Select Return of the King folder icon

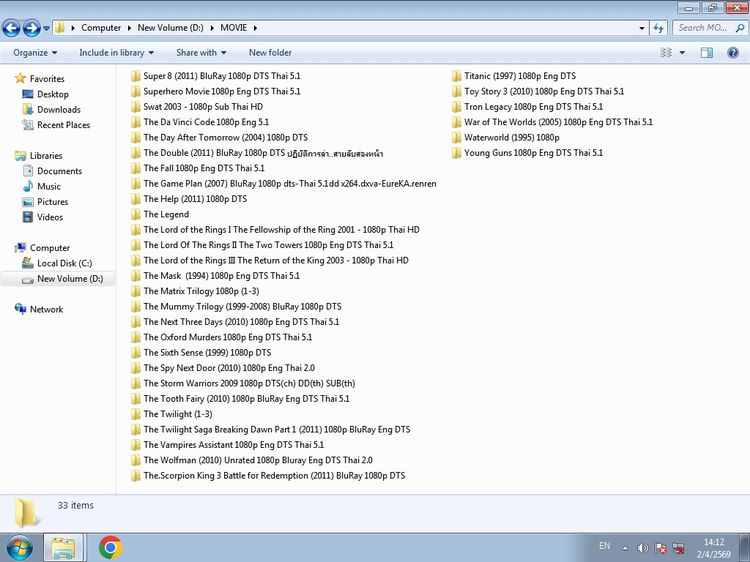(x=135, y=260)
